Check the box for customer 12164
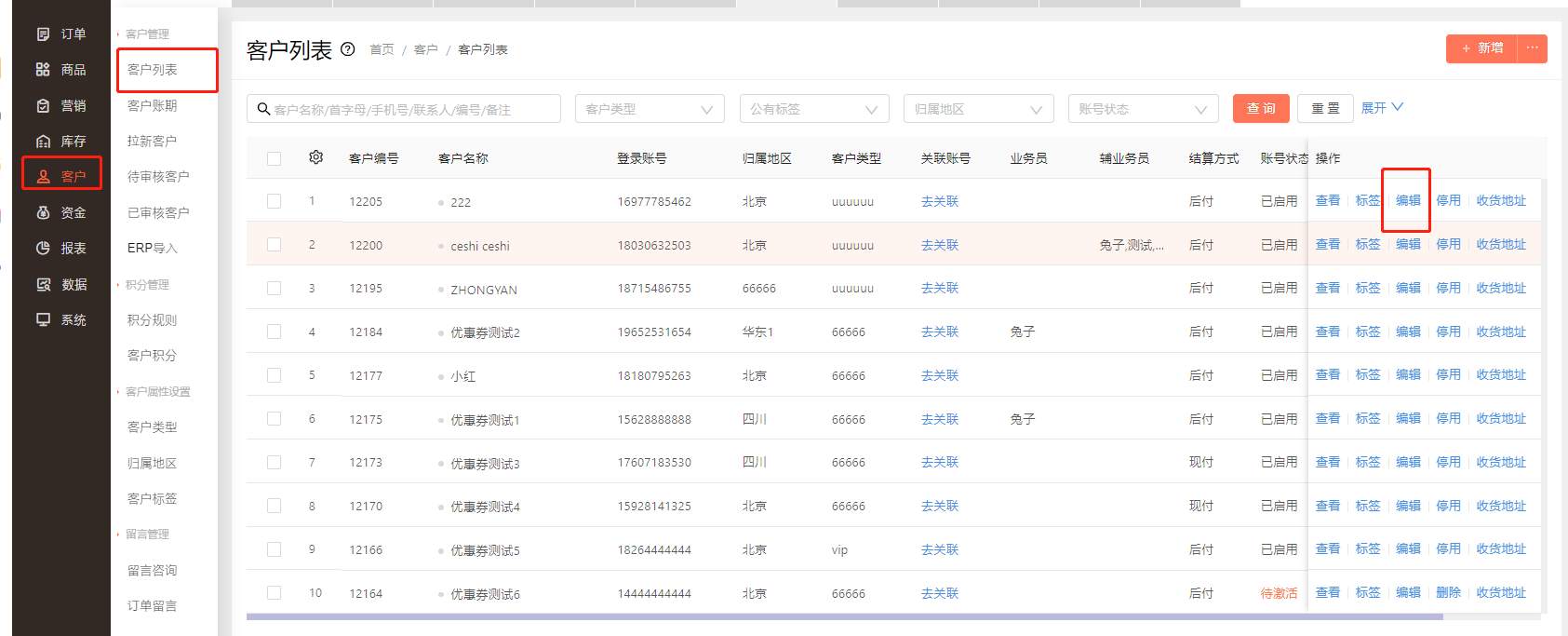This screenshot has width=1568, height=636. 274,592
